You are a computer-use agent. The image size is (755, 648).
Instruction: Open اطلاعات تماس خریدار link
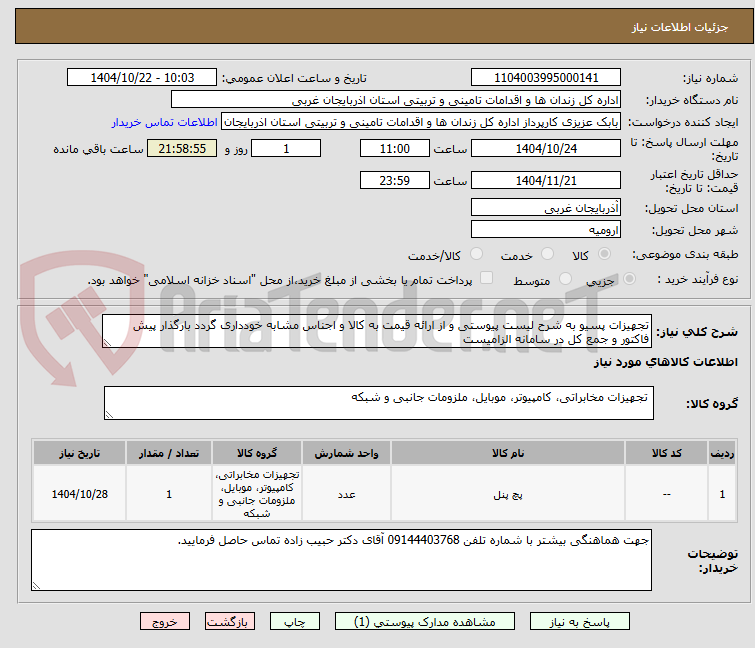point(165,122)
